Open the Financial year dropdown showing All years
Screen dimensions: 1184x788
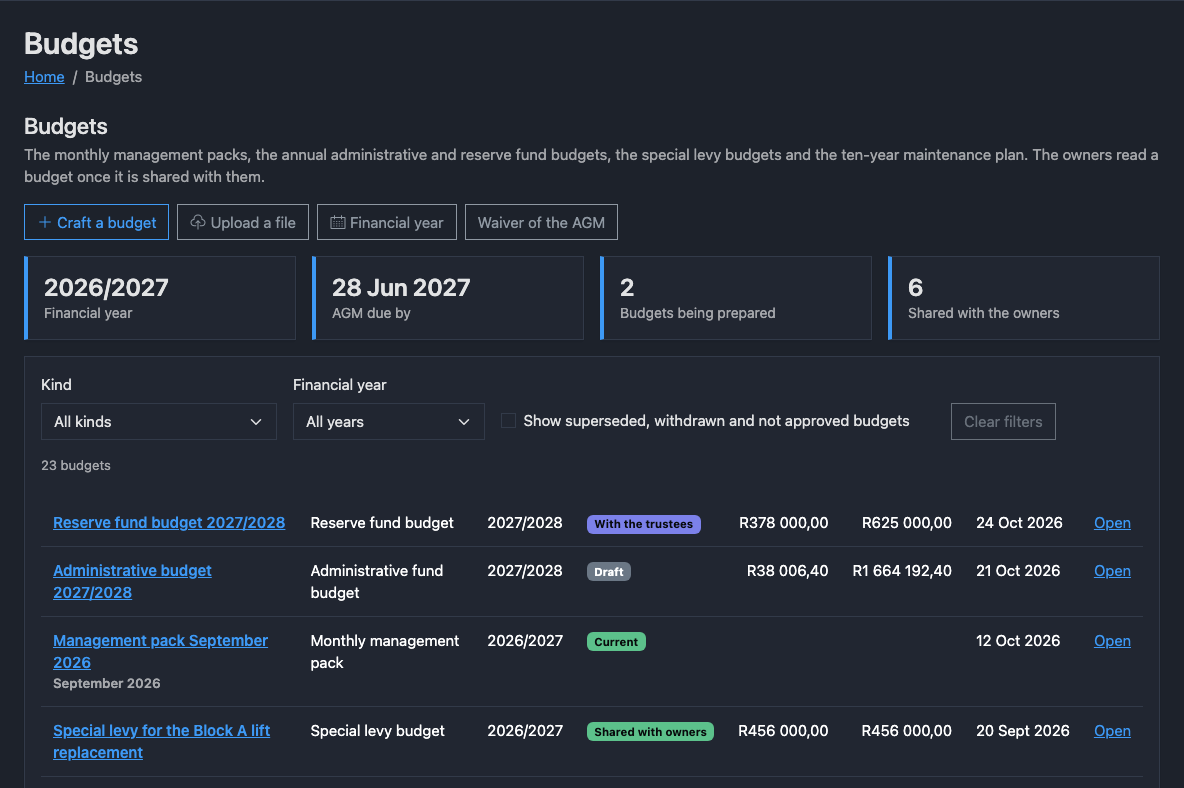click(x=389, y=421)
